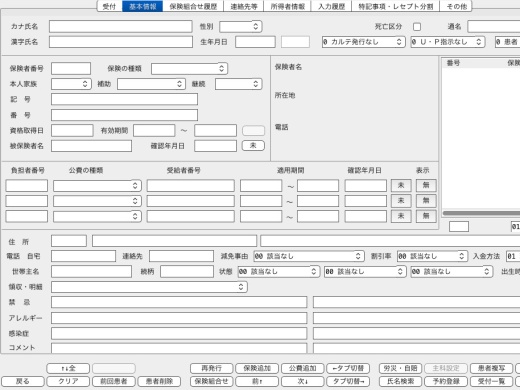
Task: Click the first アレルギー input field
Action: pyautogui.click(x=179, y=318)
